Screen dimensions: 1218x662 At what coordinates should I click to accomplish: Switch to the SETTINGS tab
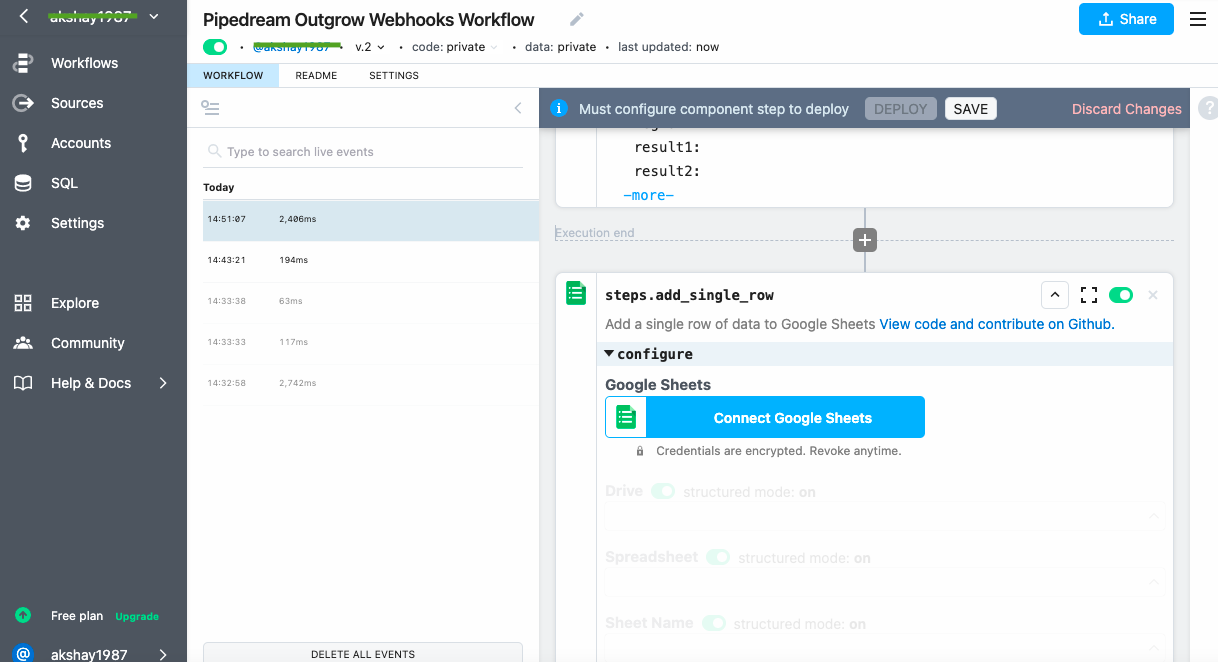tap(394, 76)
